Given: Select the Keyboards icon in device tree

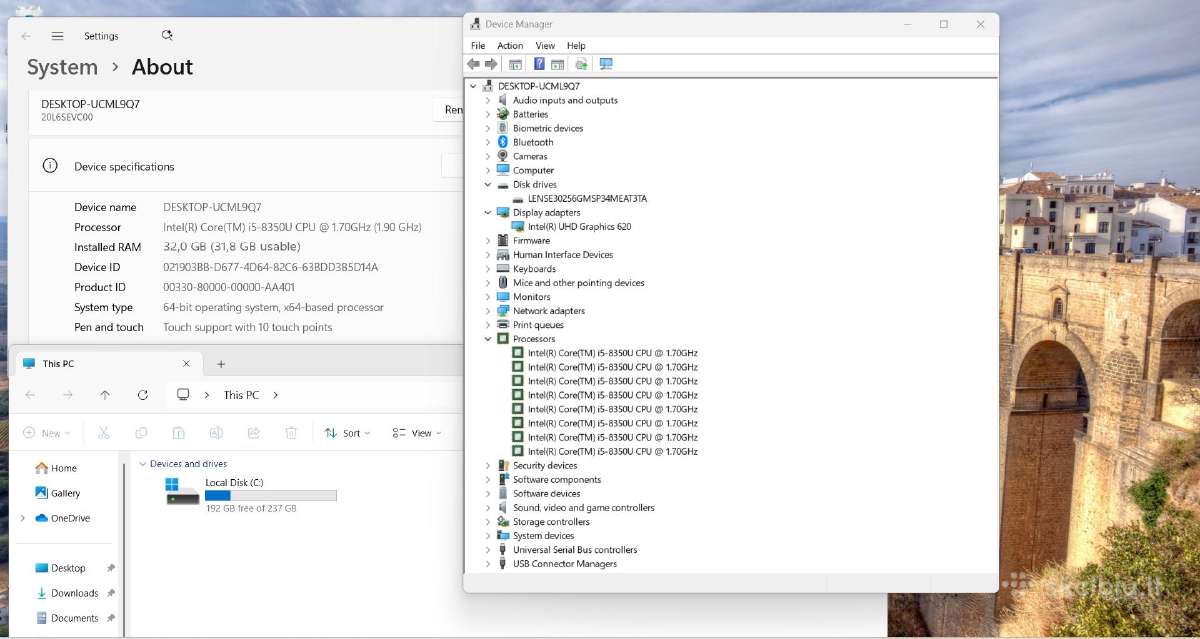Looking at the screenshot, I should [x=503, y=269].
